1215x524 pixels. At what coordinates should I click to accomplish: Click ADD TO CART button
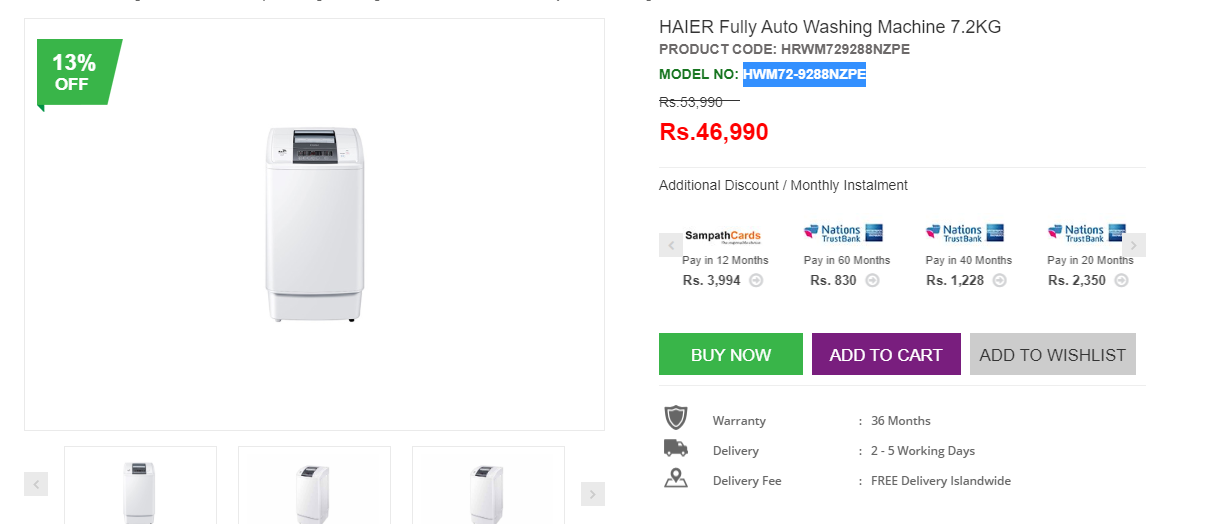886,354
